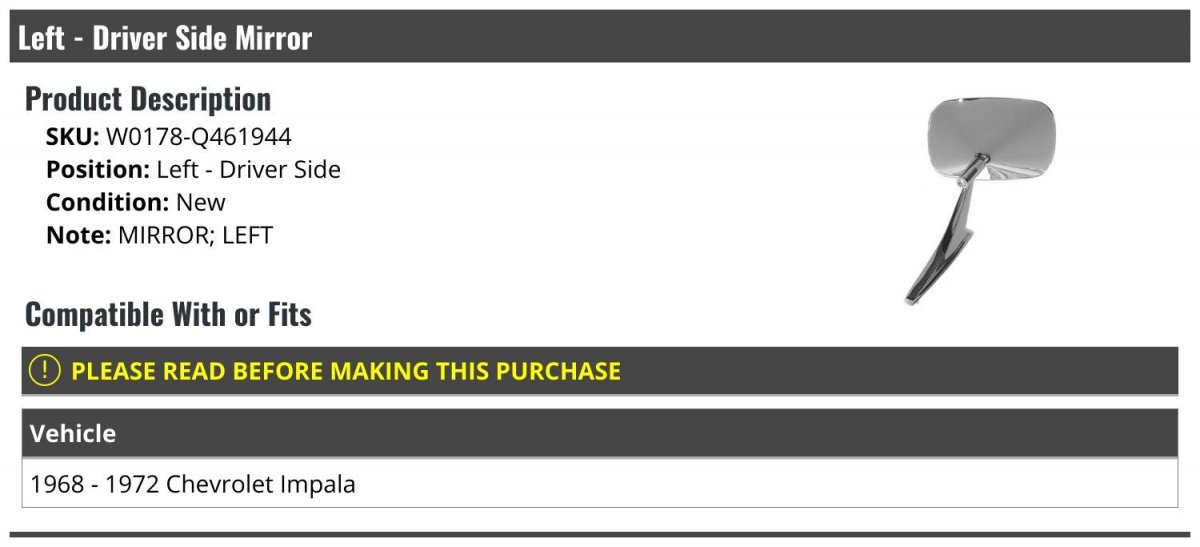Click the Vehicle column header
This screenshot has width=1200, height=547.
tap(600, 434)
